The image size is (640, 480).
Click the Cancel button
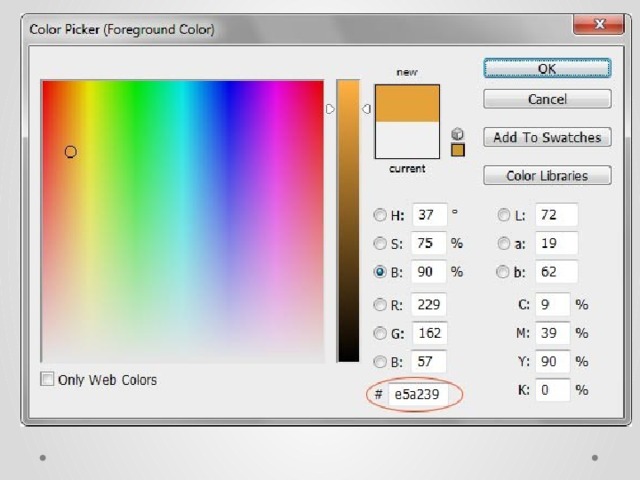point(547,99)
